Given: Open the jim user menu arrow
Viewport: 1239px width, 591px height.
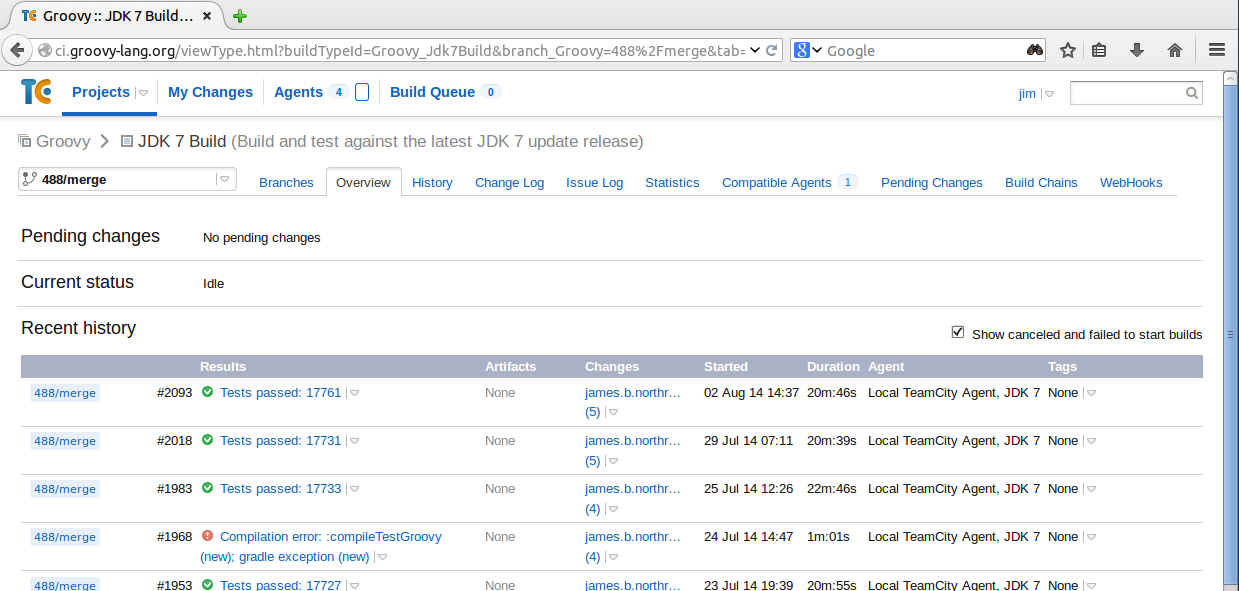Looking at the screenshot, I should pos(1049,94).
